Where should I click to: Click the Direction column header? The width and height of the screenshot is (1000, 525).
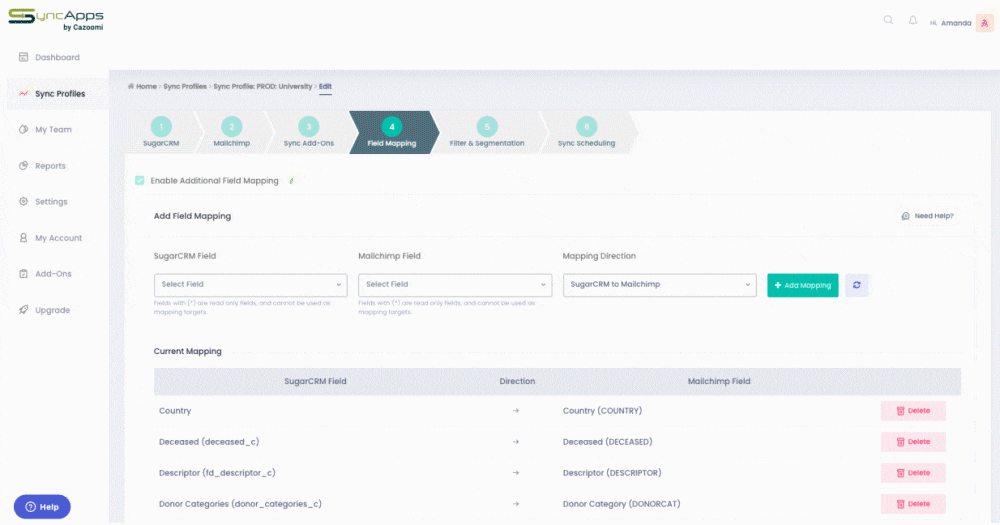(x=517, y=381)
